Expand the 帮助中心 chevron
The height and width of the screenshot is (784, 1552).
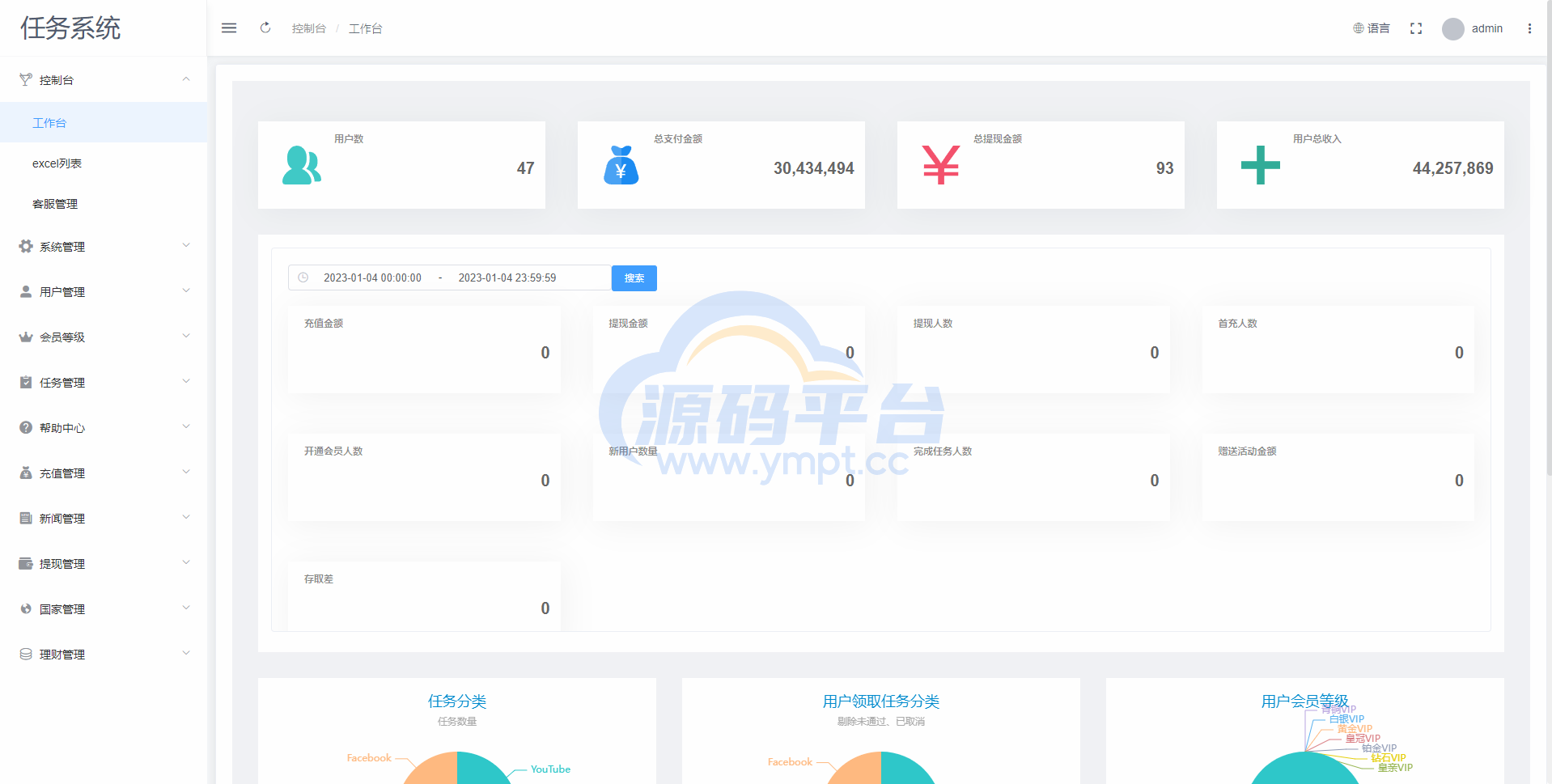186,426
